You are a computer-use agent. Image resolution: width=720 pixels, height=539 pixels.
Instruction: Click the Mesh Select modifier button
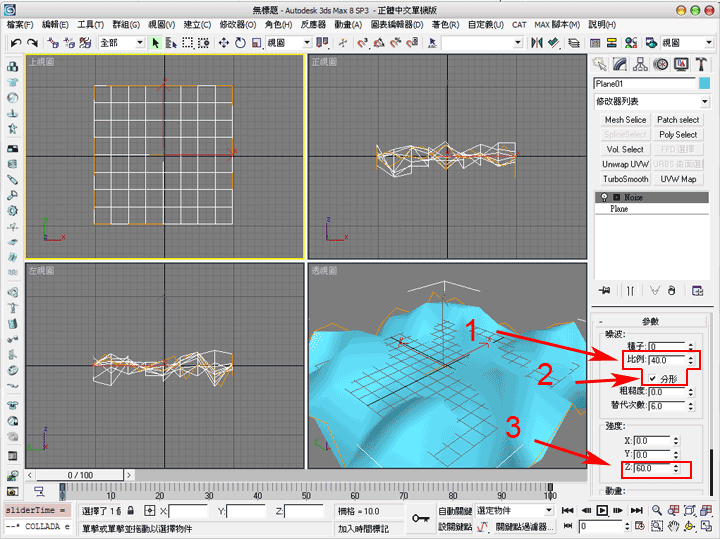pos(625,120)
